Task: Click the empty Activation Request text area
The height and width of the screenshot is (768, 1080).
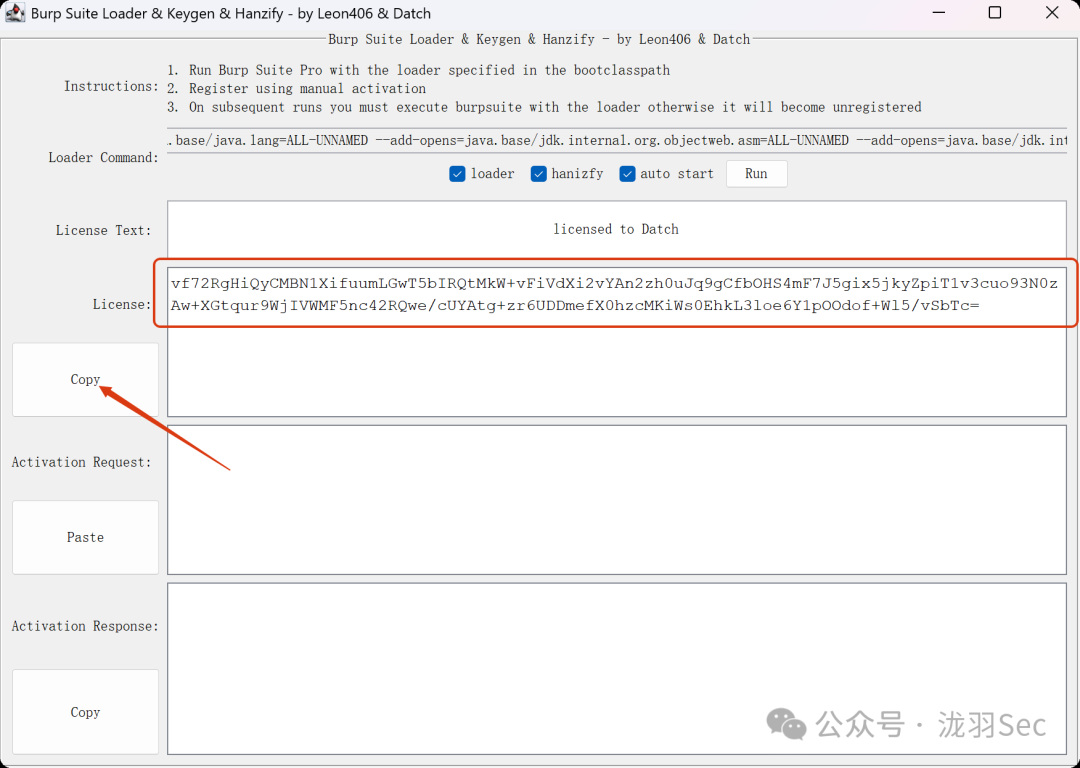Action: coord(616,499)
